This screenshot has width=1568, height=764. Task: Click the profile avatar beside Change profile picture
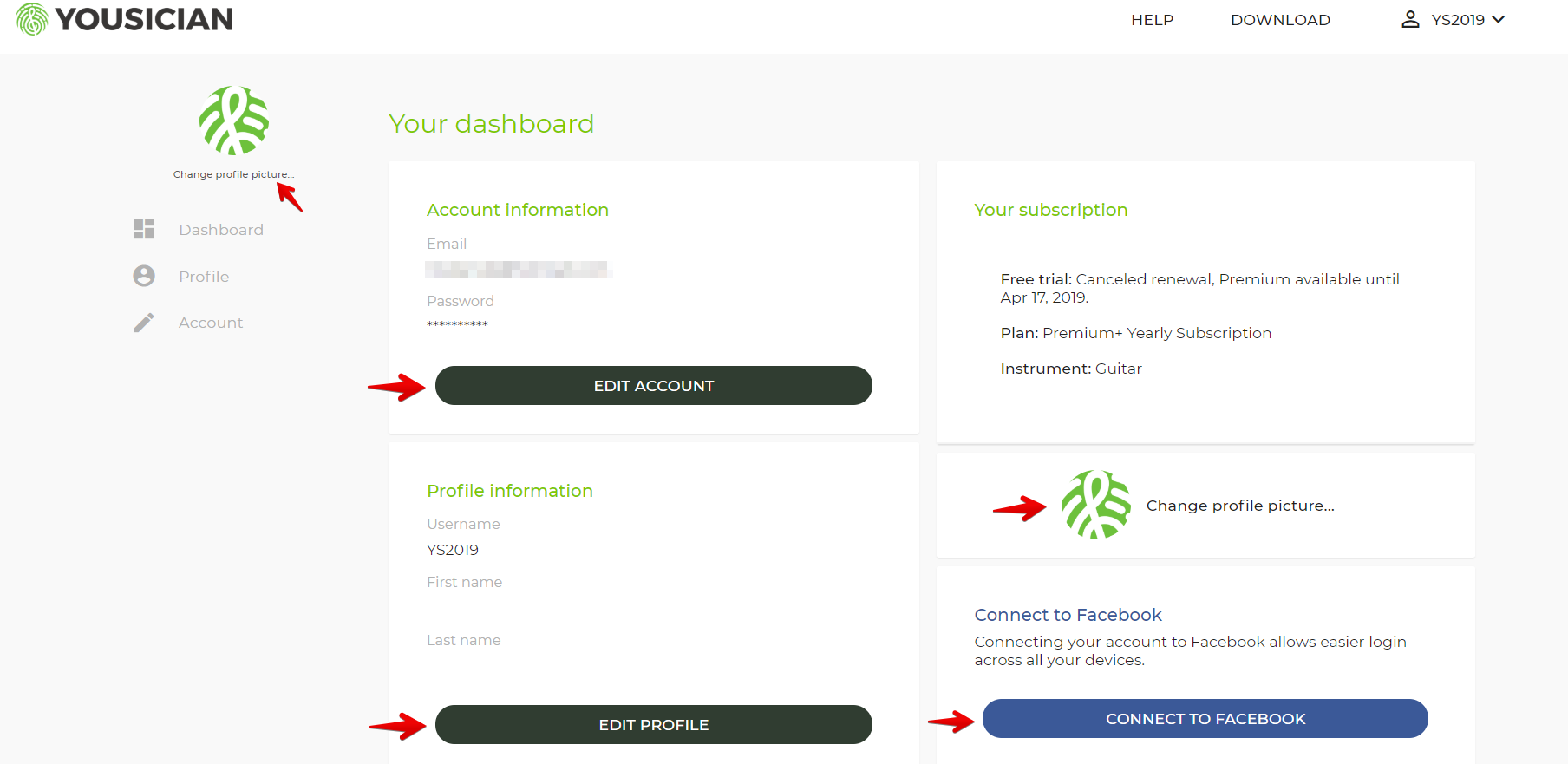tap(1095, 505)
